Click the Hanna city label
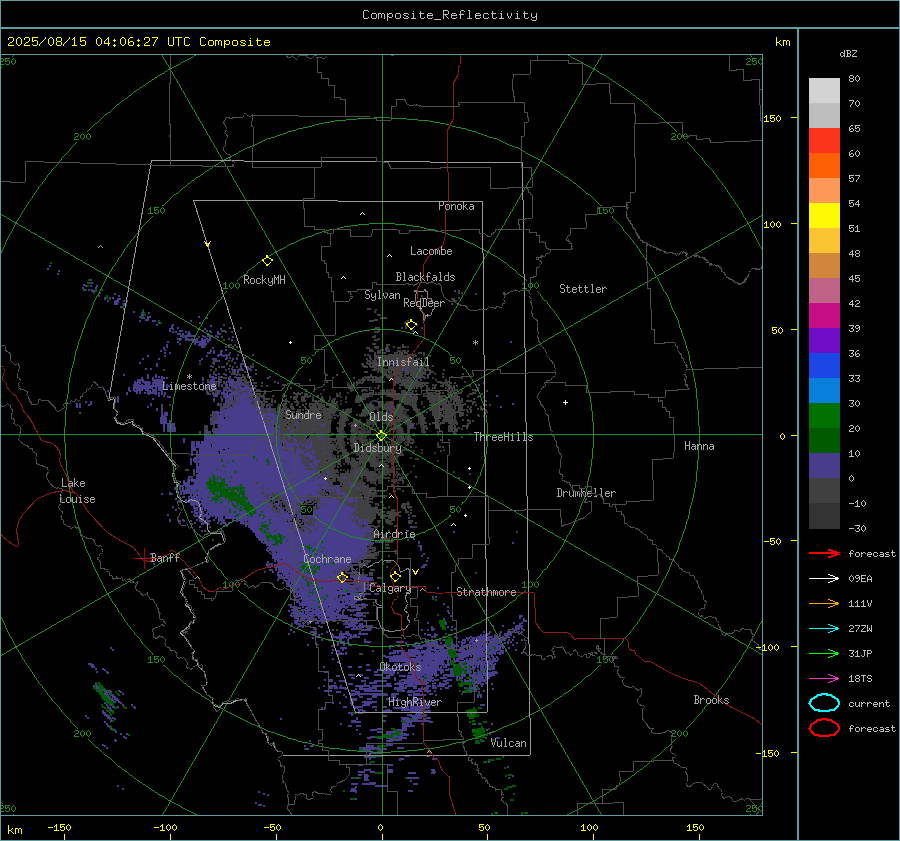This screenshot has height=841, width=900. point(699,446)
